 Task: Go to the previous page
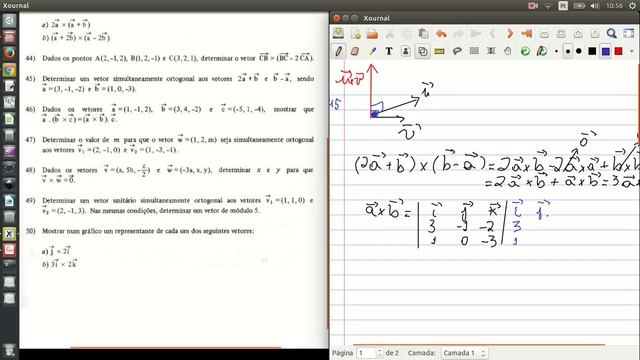tap(493, 33)
